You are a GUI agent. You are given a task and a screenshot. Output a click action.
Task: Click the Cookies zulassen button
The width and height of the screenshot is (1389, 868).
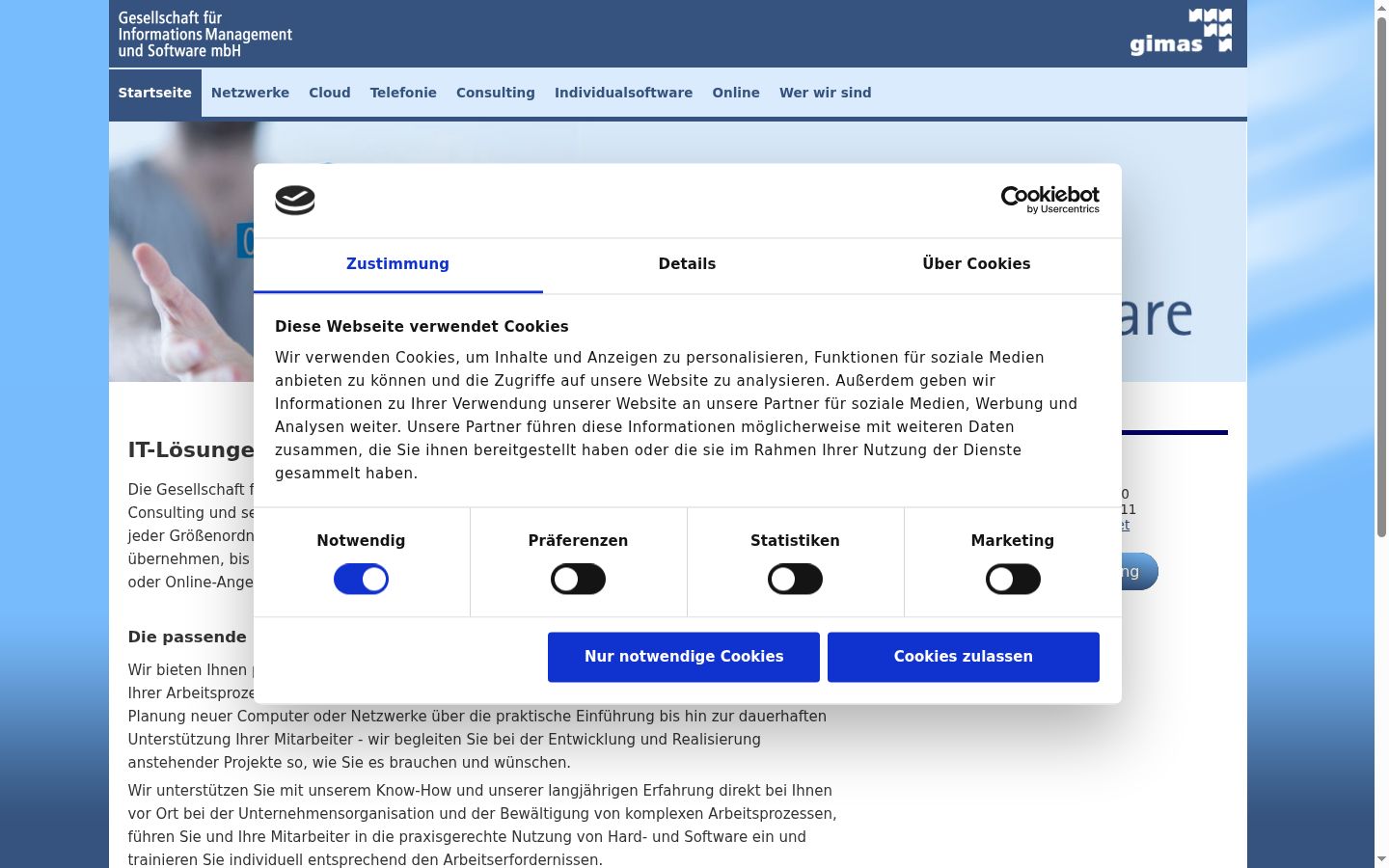pyautogui.click(x=964, y=657)
